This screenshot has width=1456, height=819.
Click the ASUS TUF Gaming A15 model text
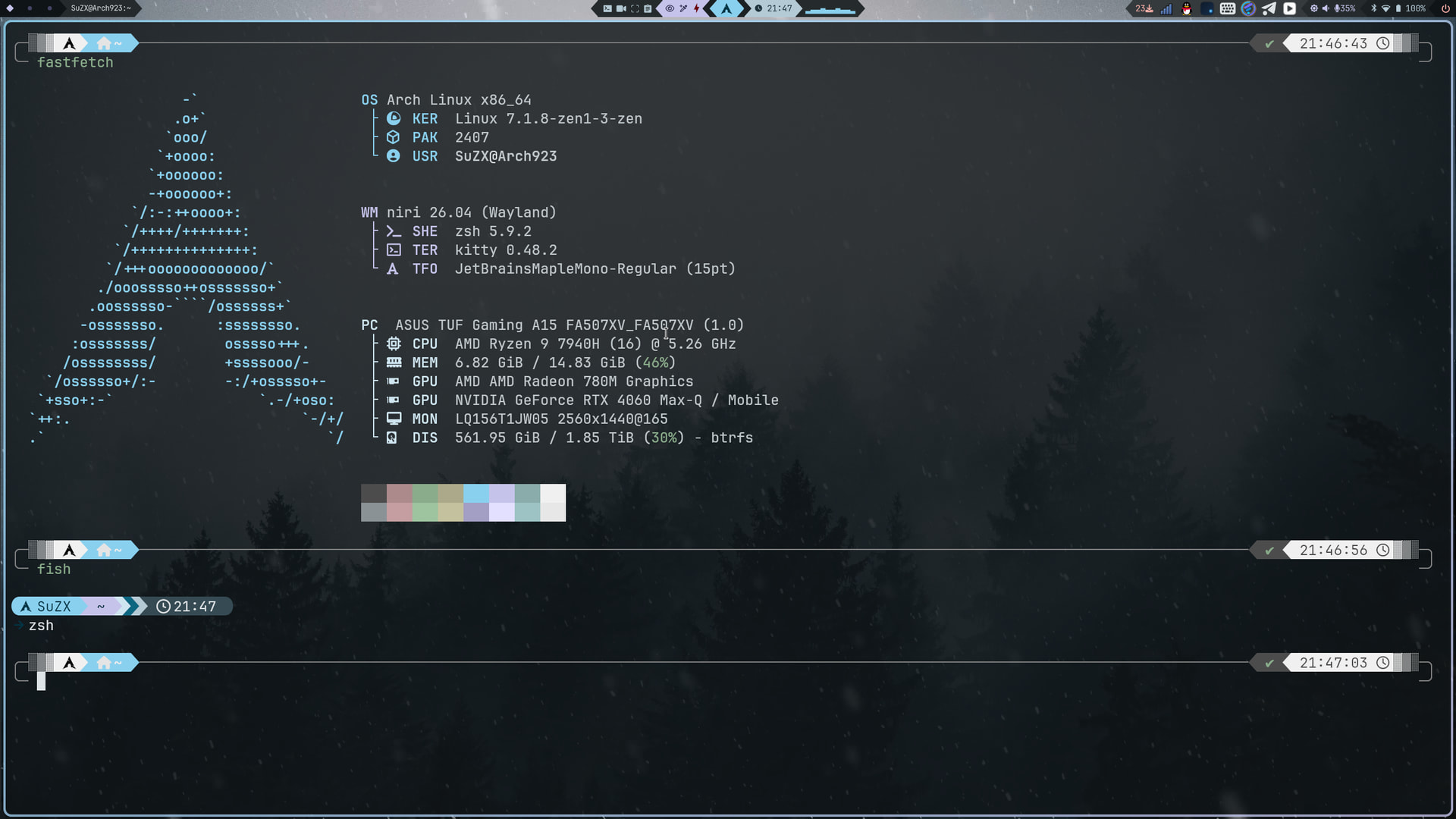tap(570, 325)
